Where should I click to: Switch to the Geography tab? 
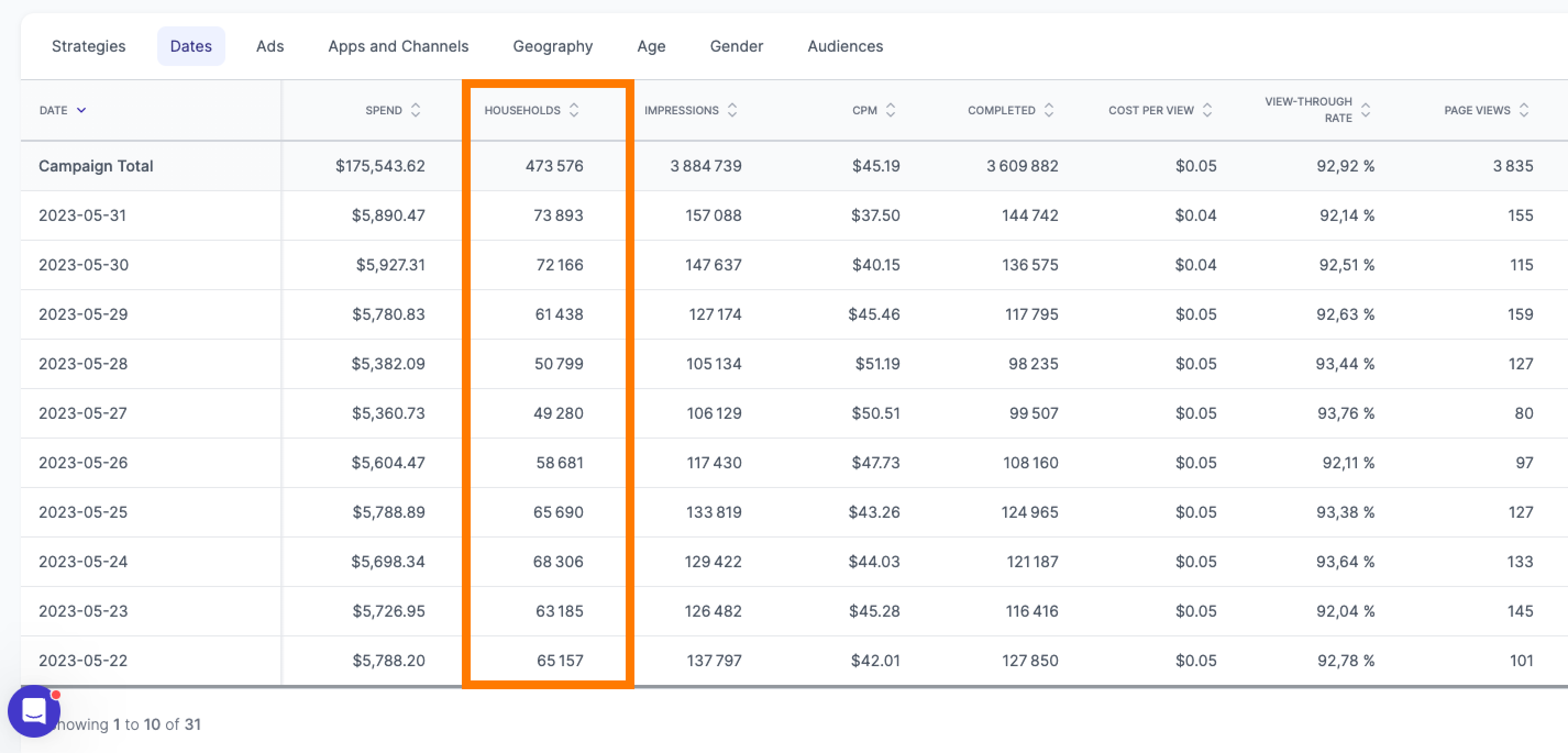(x=553, y=46)
